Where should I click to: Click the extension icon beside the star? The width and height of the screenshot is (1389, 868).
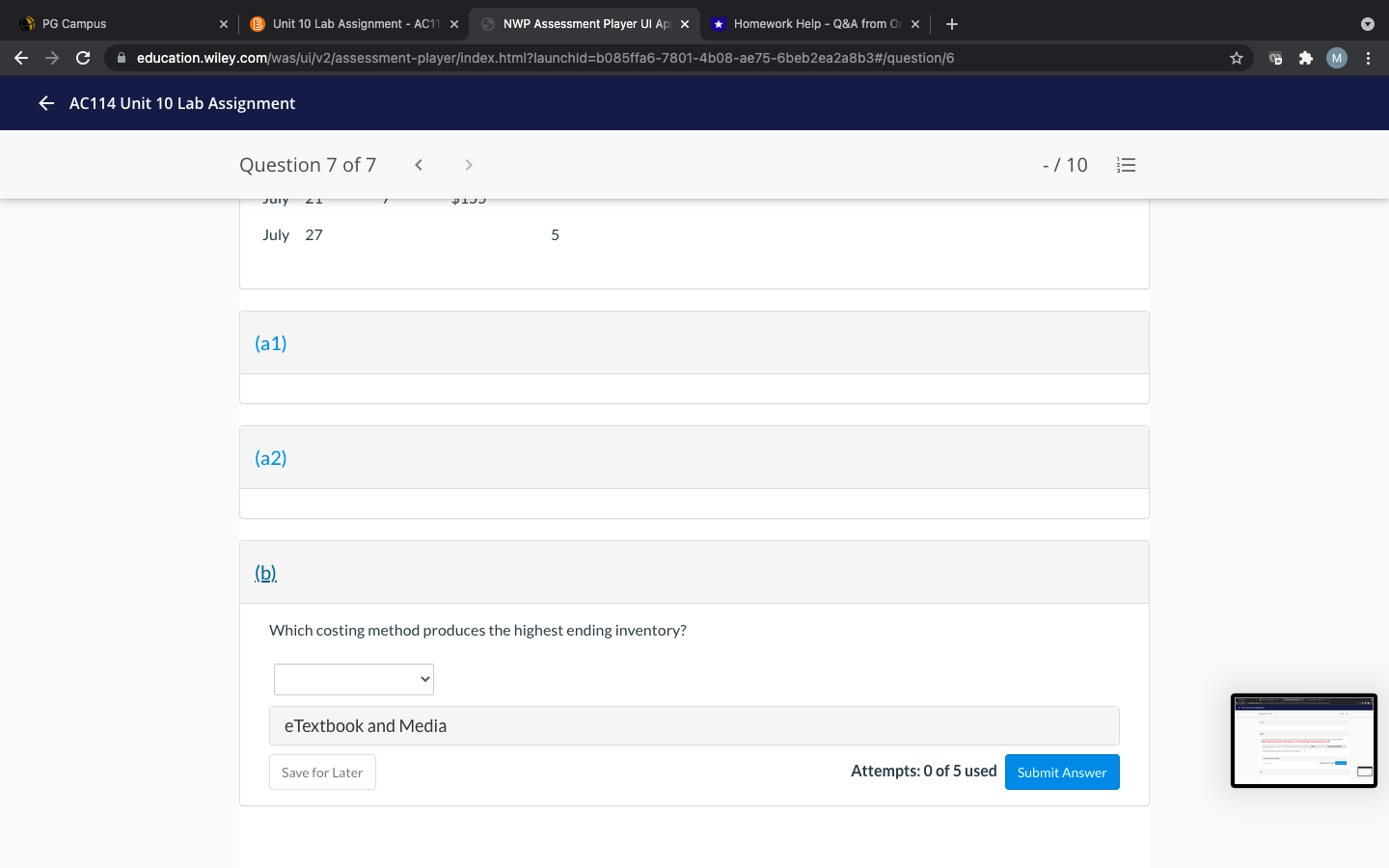(x=1275, y=58)
